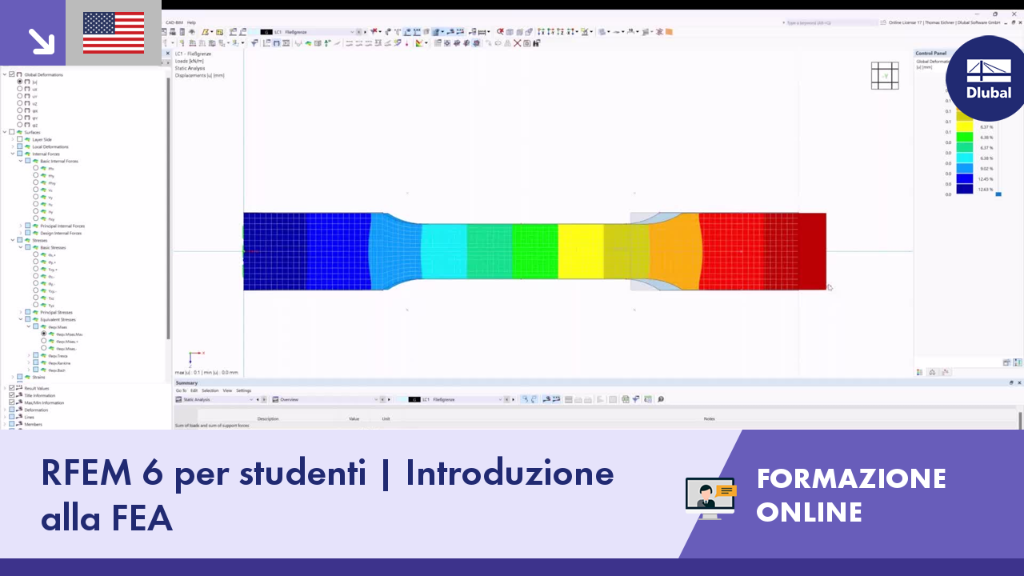Click the home icon in Control Panel footer
Image resolution: width=1024 pixels, height=576 pixels.
click(x=932, y=372)
